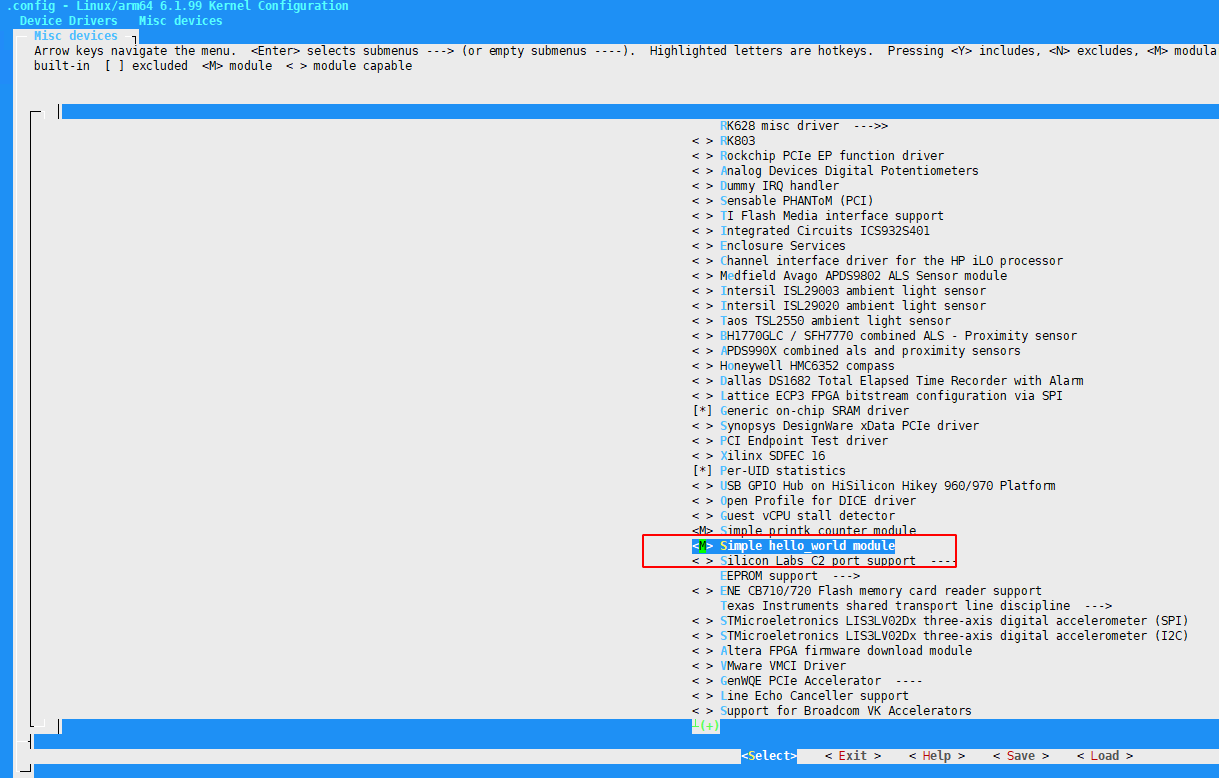Toggle Simple hello_world module state
1219x778 pixels.
[x=702, y=546]
